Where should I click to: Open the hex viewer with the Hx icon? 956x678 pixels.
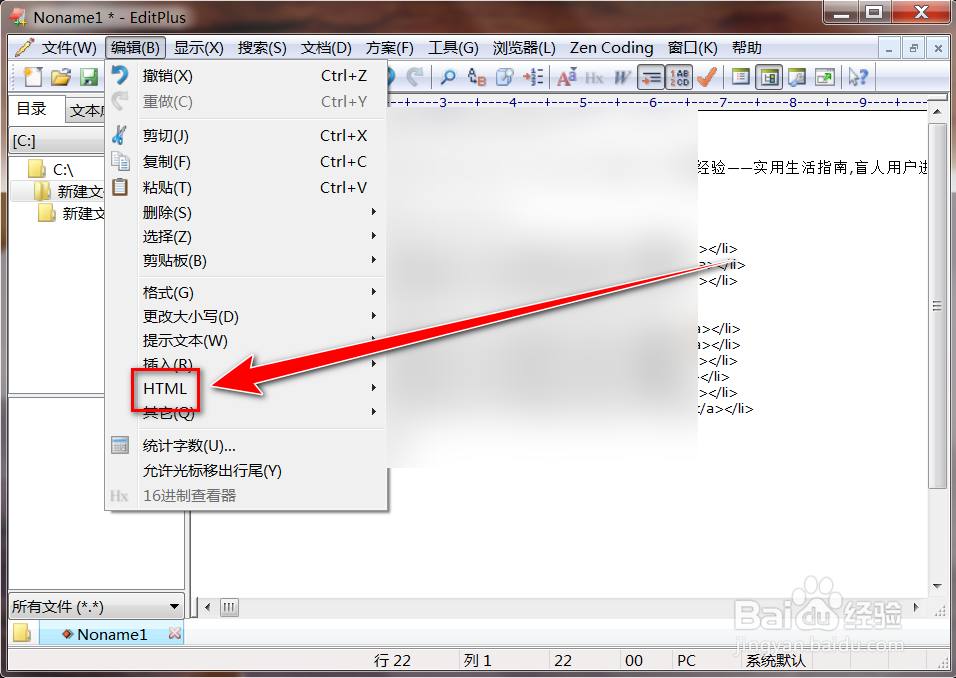pyautogui.click(x=593, y=76)
